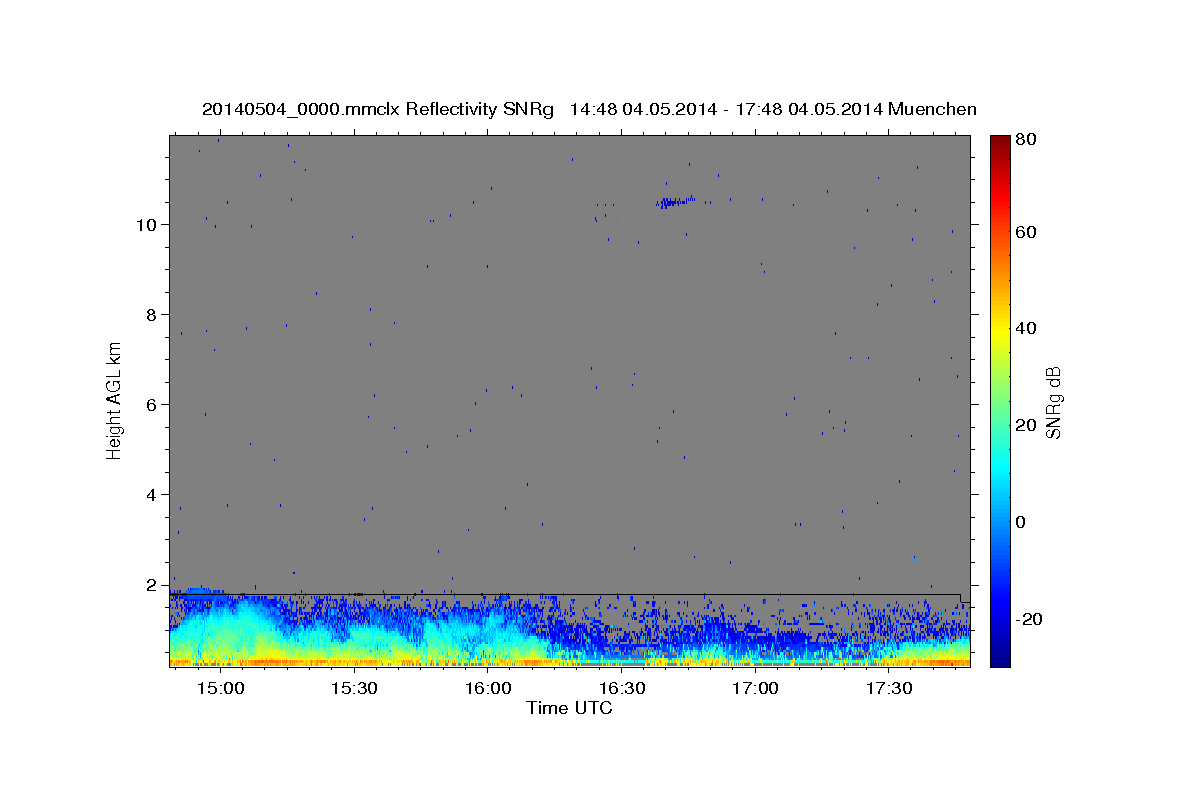The image size is (1200, 800).
Task: Click the height tick label 6
Action: [x=152, y=404]
